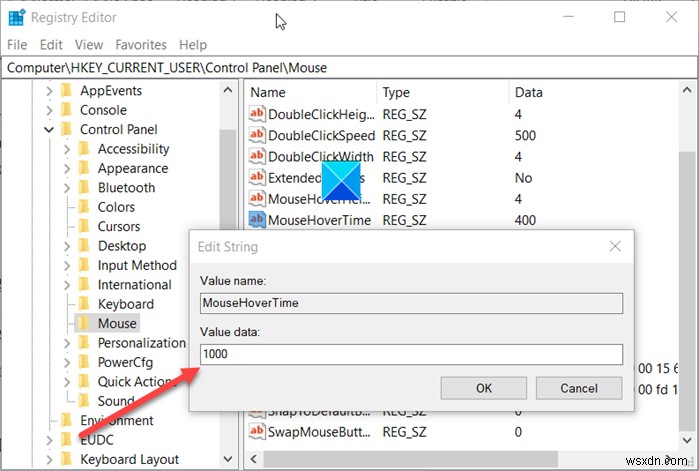The width and height of the screenshot is (699, 471).
Task: Expand the Desktop subkey
Action: pyautogui.click(x=67, y=246)
